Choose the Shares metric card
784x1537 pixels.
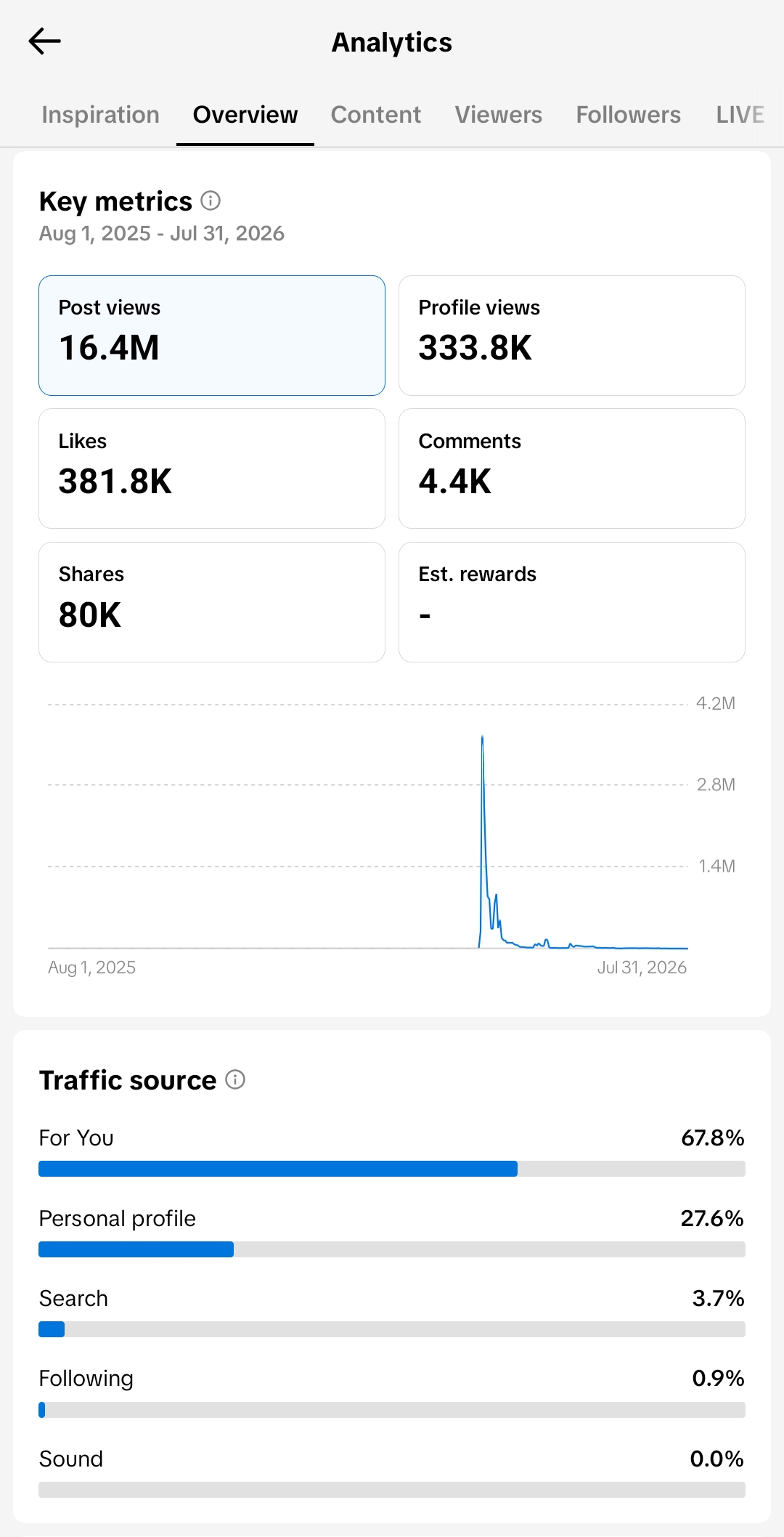click(212, 602)
